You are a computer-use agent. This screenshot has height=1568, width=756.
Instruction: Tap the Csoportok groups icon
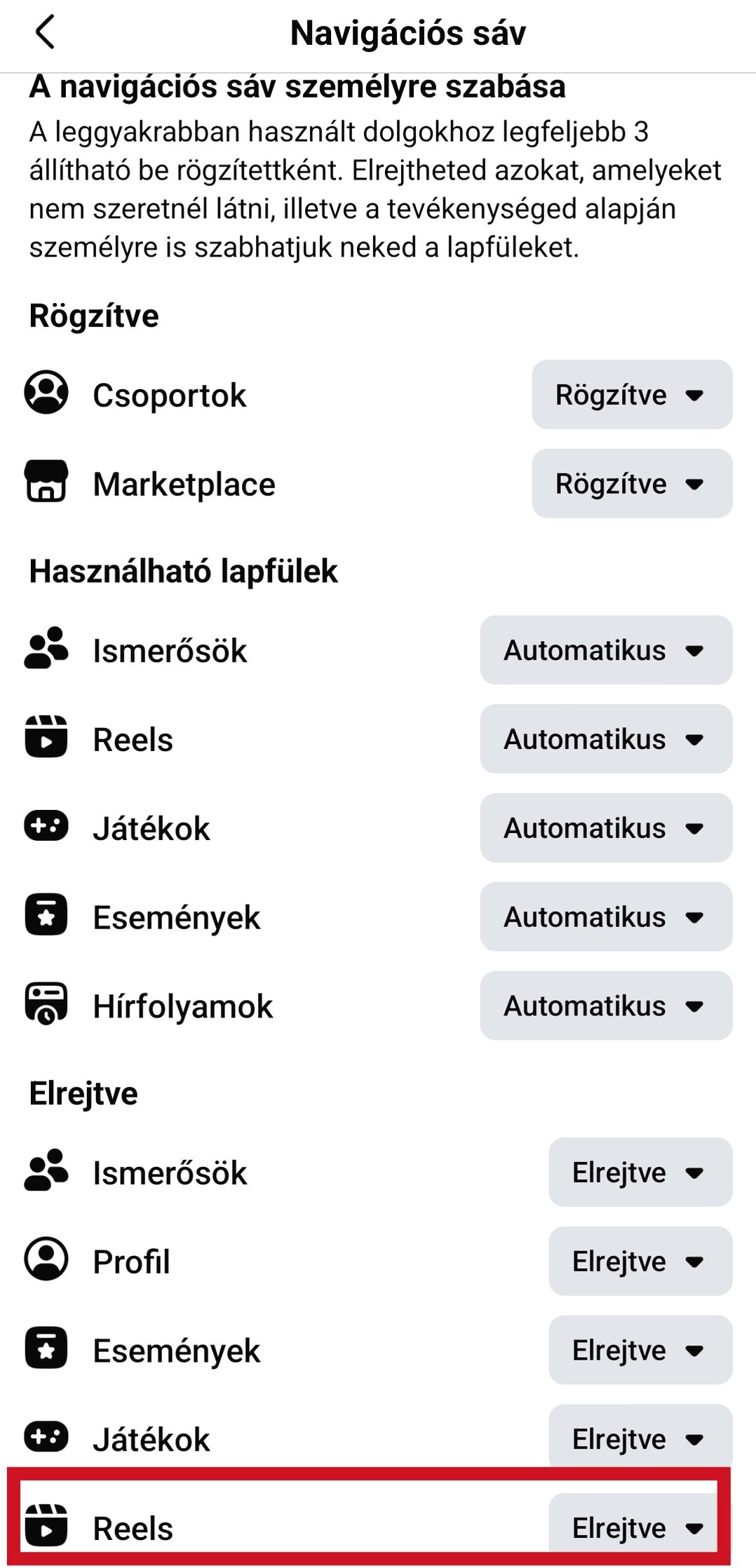pos(46,393)
